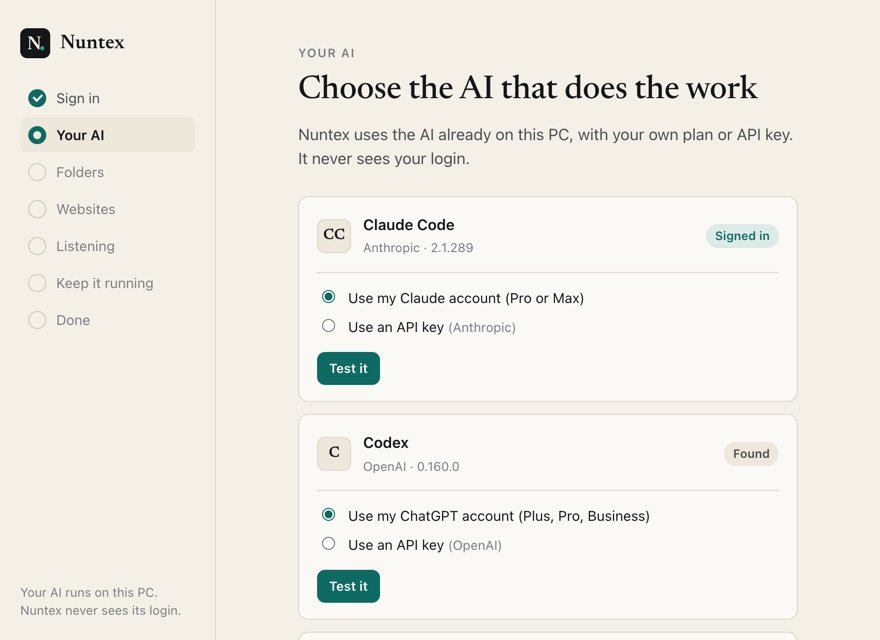Screen dimensions: 880x640
Task: Click the footer note Your AI runs on this PC
Action: [89, 593]
